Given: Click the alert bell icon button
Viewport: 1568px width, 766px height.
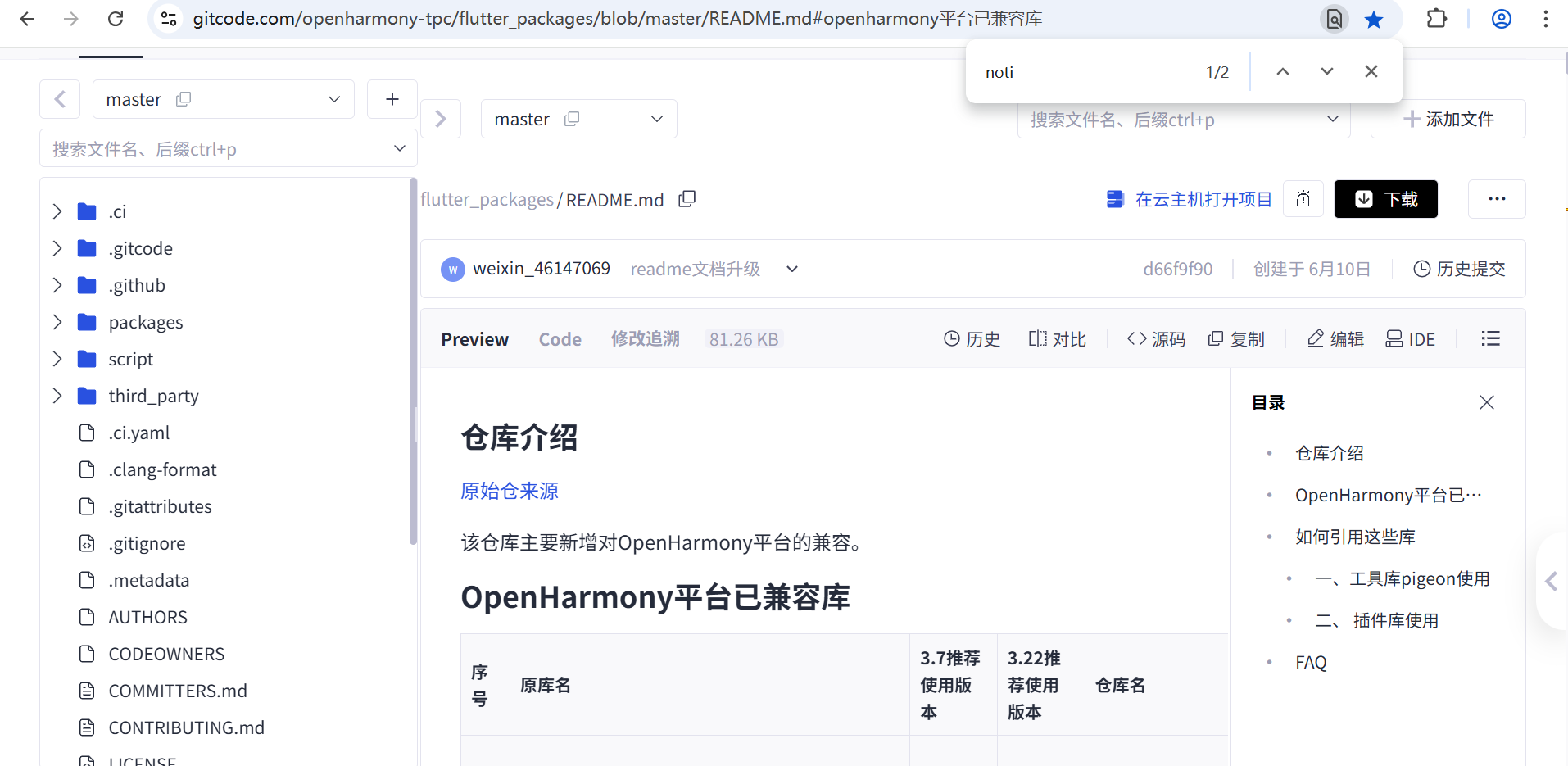Looking at the screenshot, I should click(1303, 199).
